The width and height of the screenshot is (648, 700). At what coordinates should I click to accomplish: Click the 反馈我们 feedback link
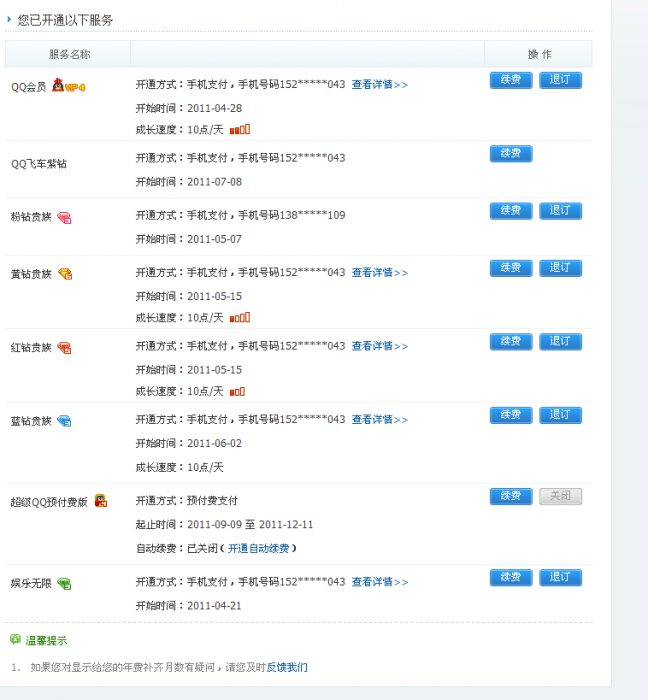(287, 667)
